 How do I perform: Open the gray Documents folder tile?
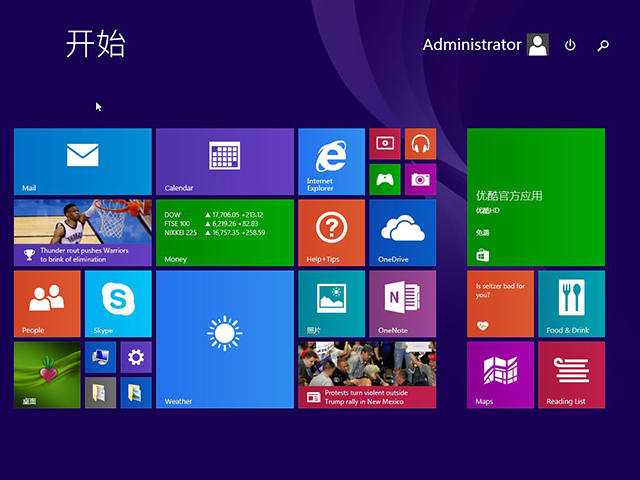100,393
